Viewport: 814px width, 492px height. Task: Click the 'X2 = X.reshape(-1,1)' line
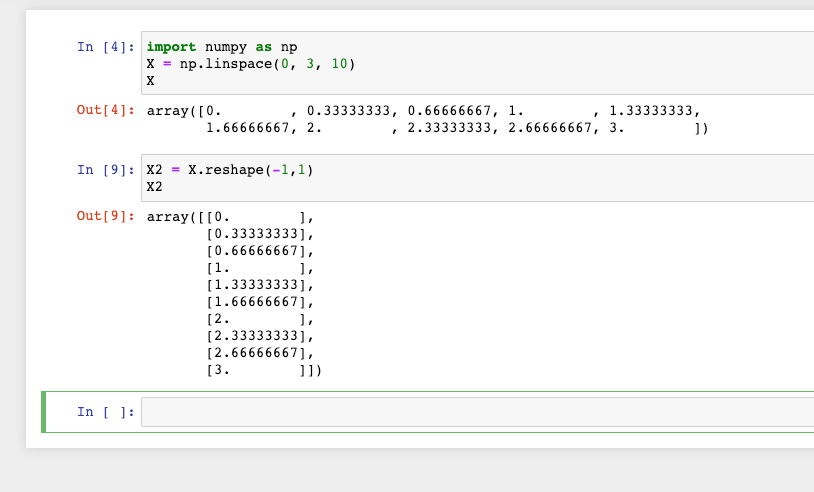click(x=229, y=170)
